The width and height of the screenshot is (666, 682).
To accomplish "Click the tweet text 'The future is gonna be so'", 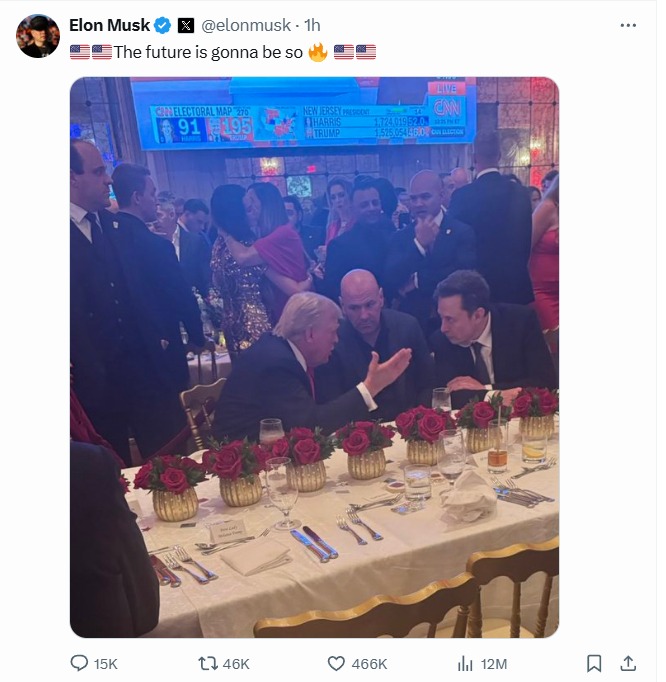I will pyautogui.click(x=208, y=52).
